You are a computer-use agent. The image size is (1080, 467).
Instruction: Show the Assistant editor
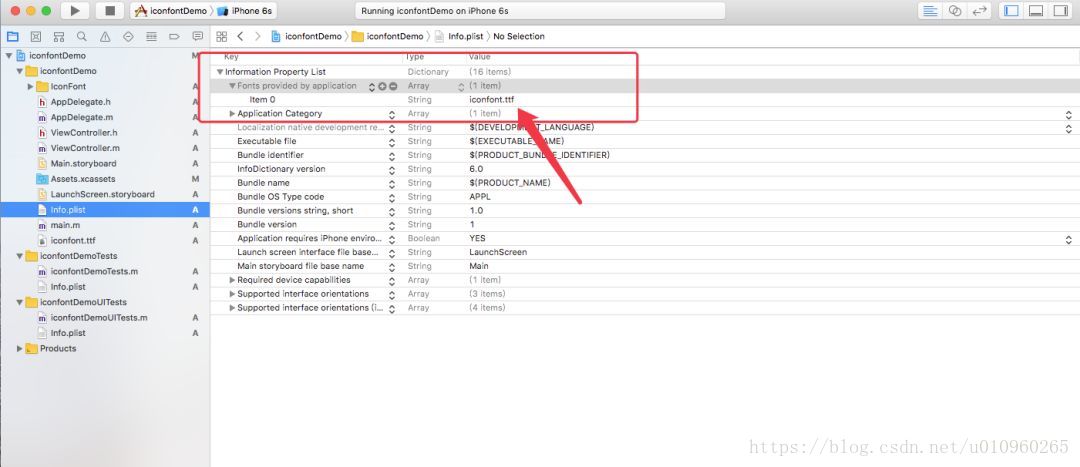tap(955, 10)
